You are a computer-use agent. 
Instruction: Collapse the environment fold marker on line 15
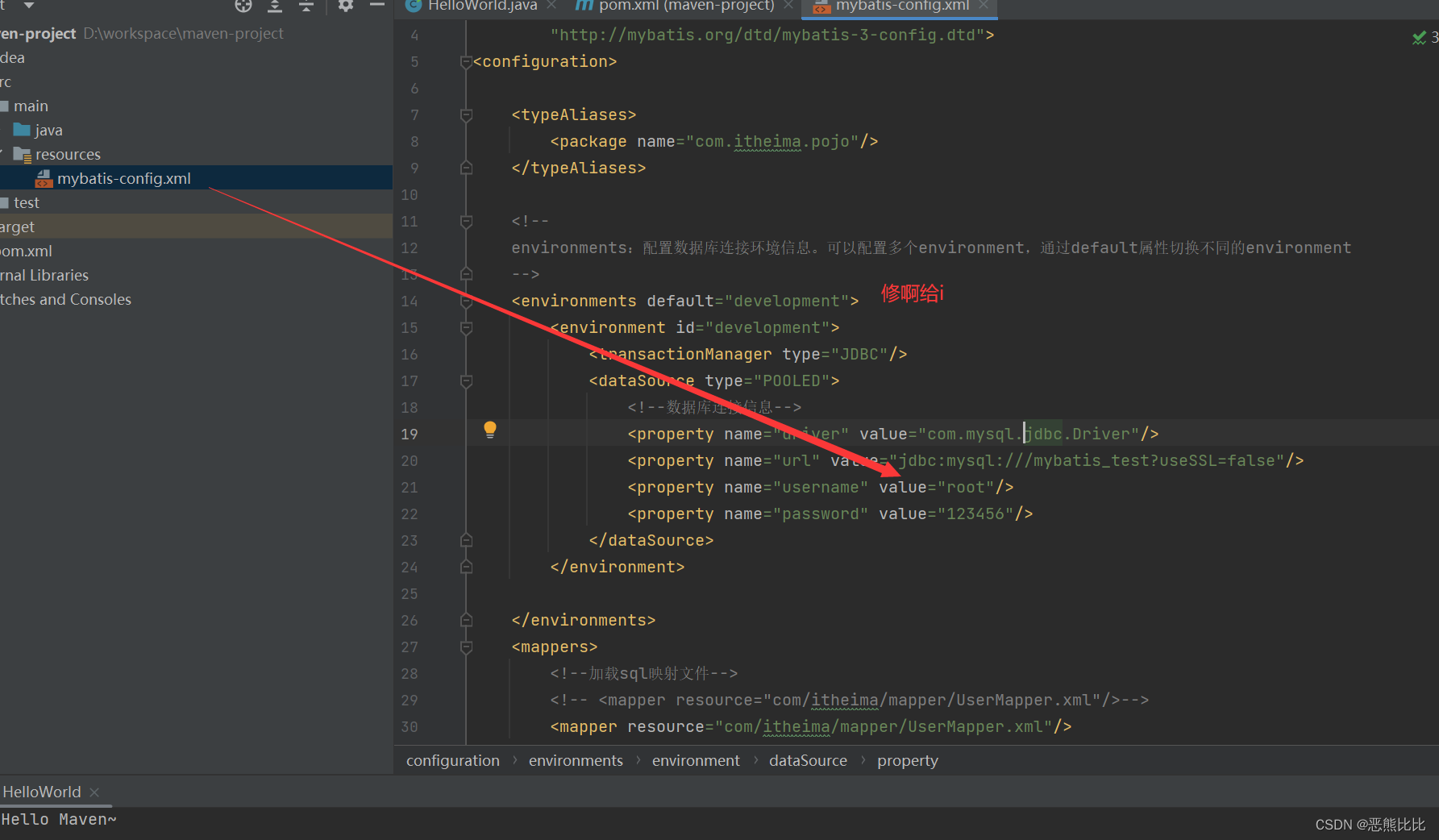[466, 328]
